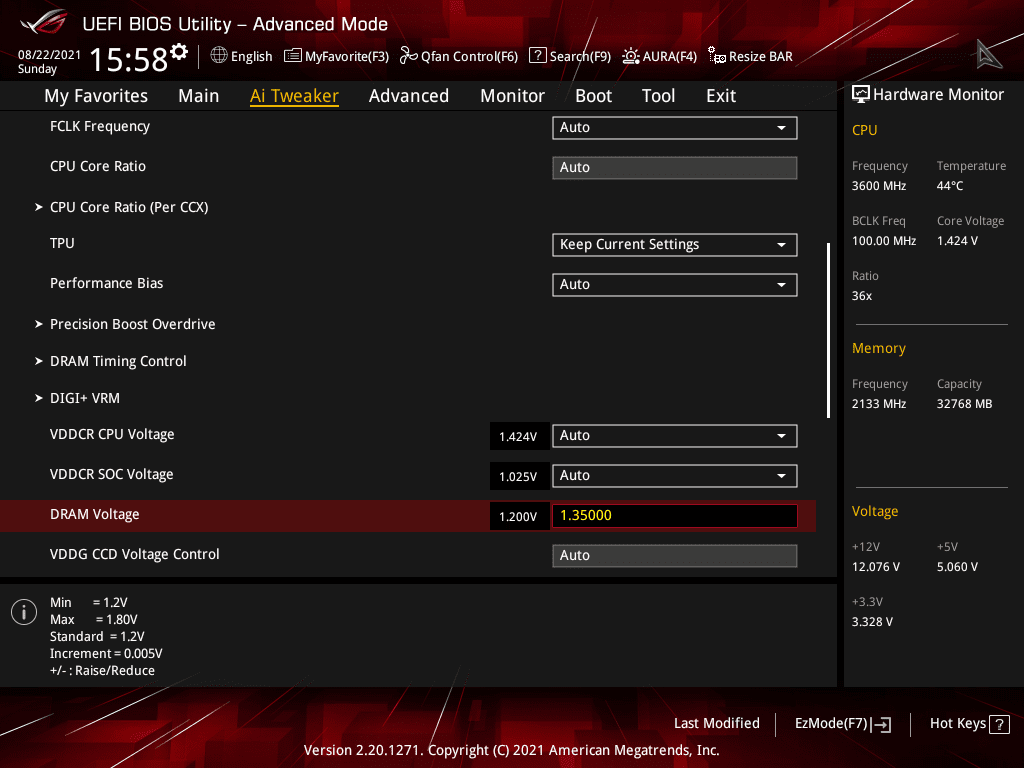
Task: Select the Ai Tweaker tab
Action: click(x=294, y=96)
